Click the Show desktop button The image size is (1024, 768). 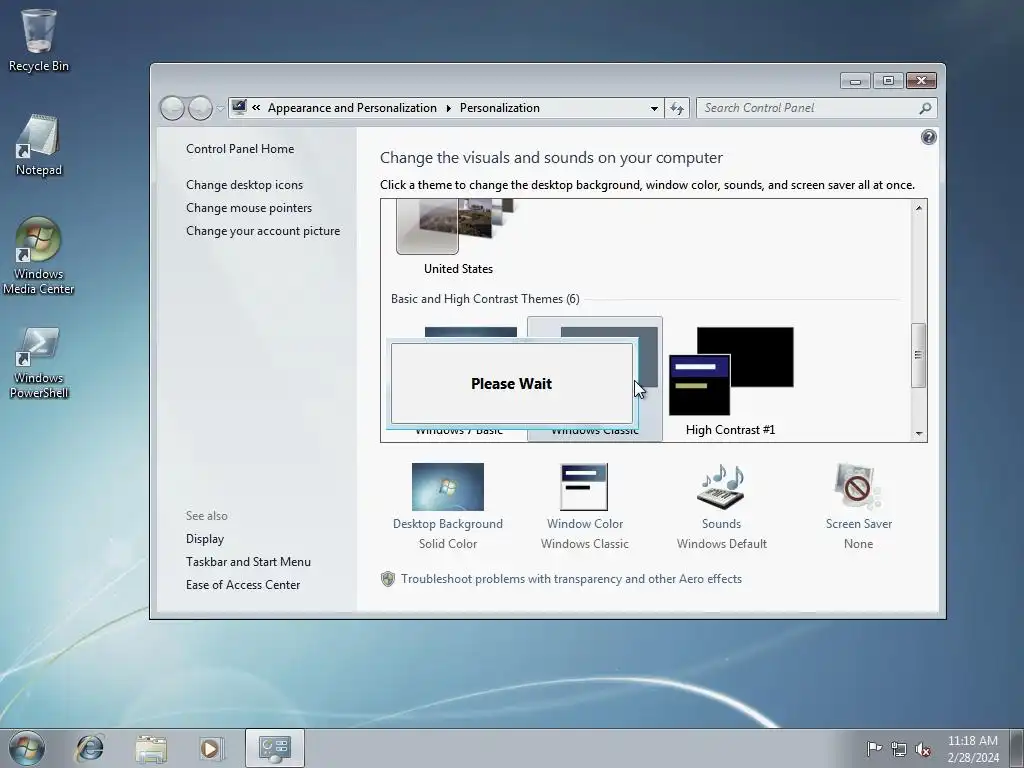coord(1016,748)
